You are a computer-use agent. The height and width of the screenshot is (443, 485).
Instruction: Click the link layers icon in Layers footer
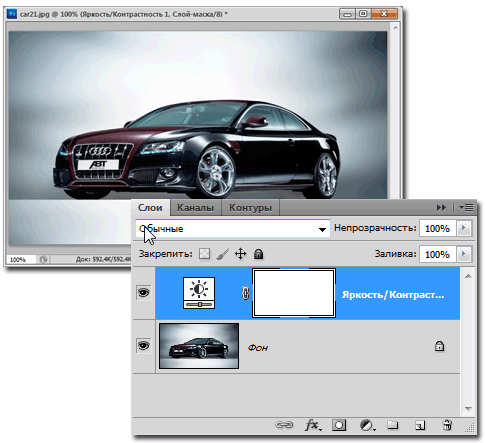284,425
